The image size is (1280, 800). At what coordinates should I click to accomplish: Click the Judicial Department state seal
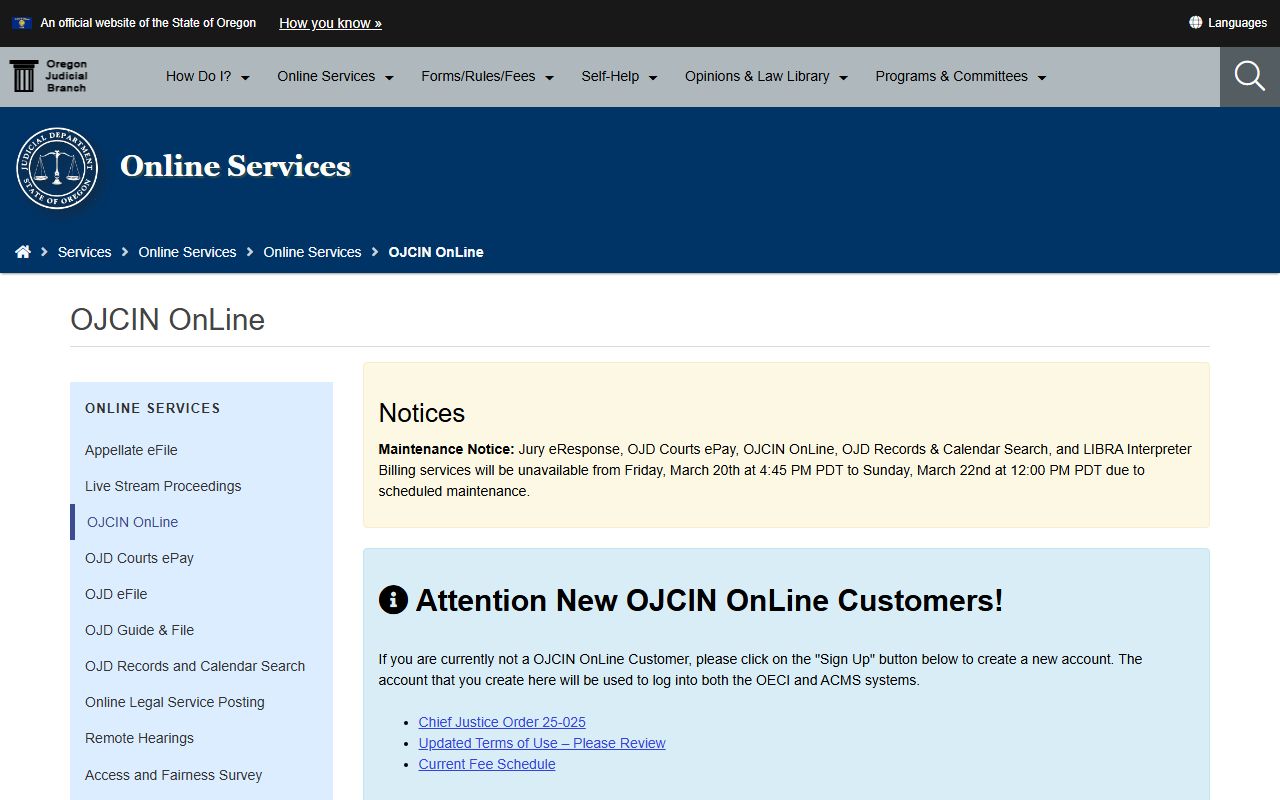(57, 168)
